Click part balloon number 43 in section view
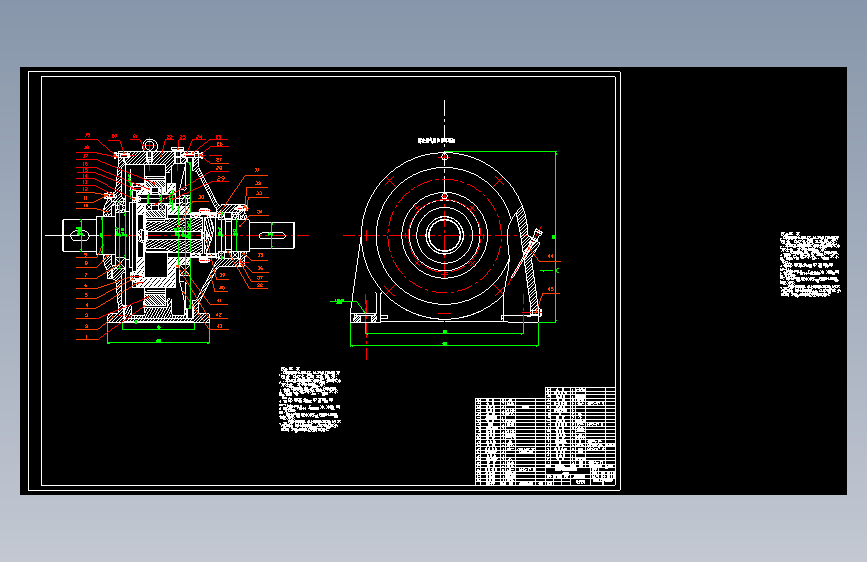Image resolution: width=867 pixels, height=562 pixels. pyautogui.click(x=220, y=326)
